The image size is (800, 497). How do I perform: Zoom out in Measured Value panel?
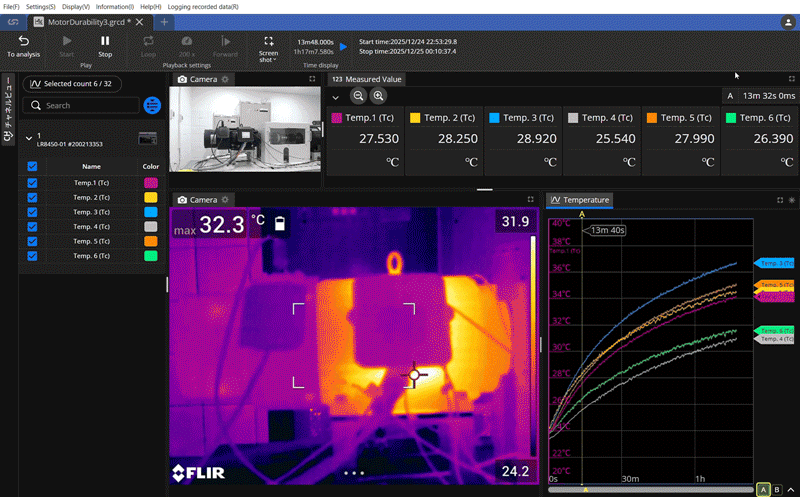358,96
